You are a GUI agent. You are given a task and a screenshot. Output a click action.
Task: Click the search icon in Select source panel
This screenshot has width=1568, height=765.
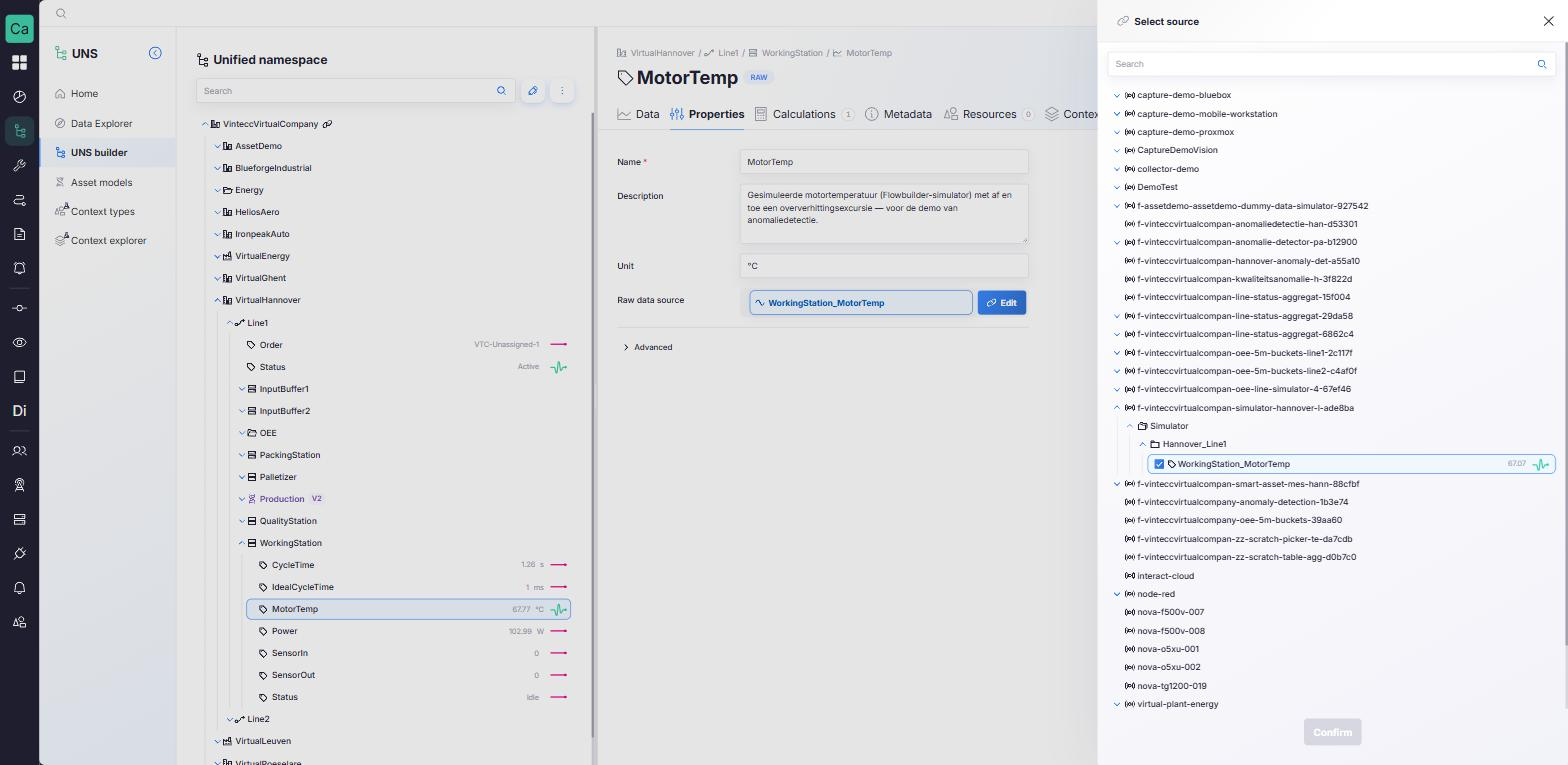click(1541, 64)
